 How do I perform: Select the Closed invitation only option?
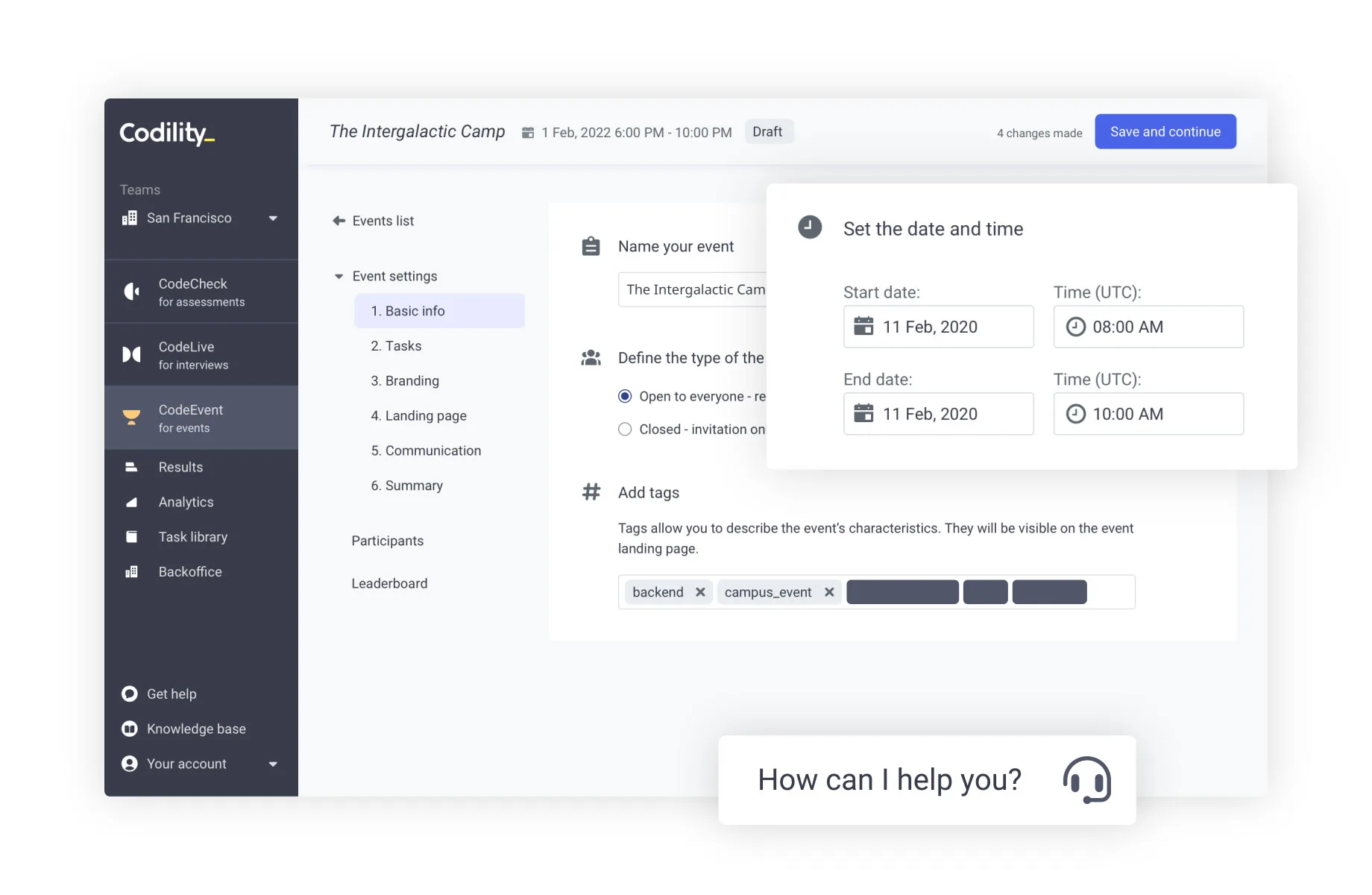click(625, 429)
